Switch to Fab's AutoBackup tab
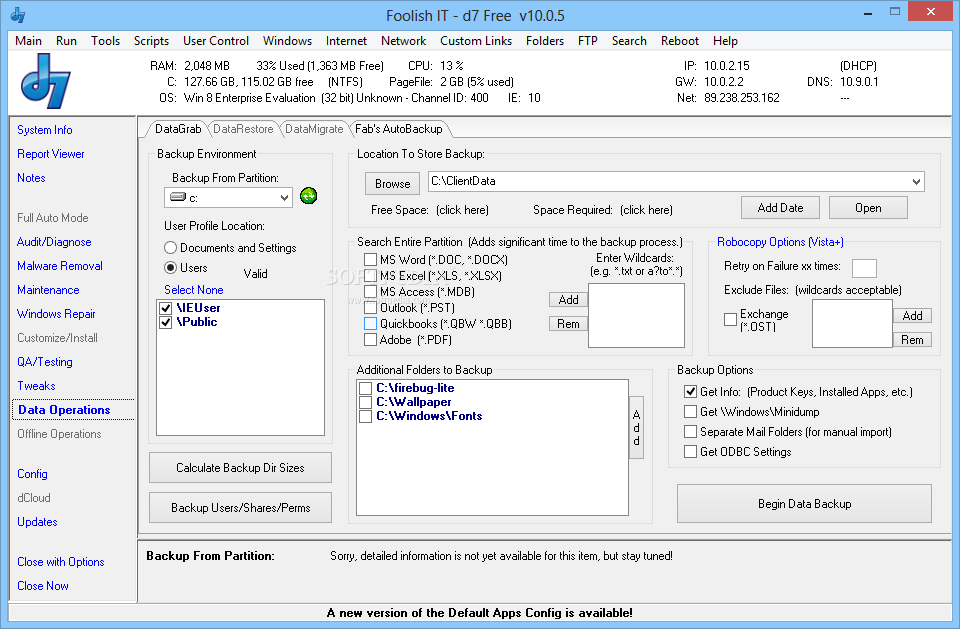The height and width of the screenshot is (629, 960). 399,129
